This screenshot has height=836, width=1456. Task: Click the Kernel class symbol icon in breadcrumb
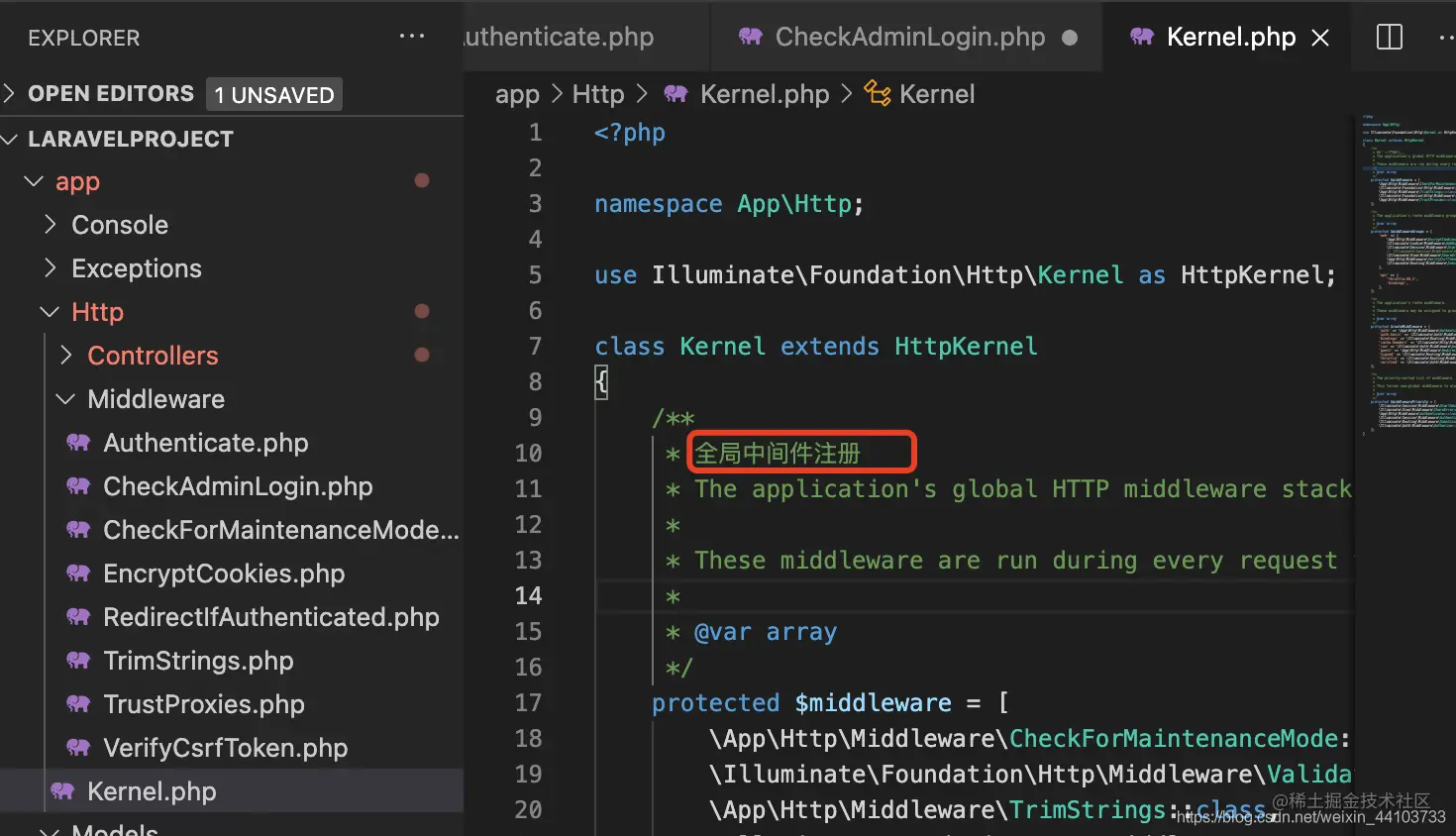[877, 93]
